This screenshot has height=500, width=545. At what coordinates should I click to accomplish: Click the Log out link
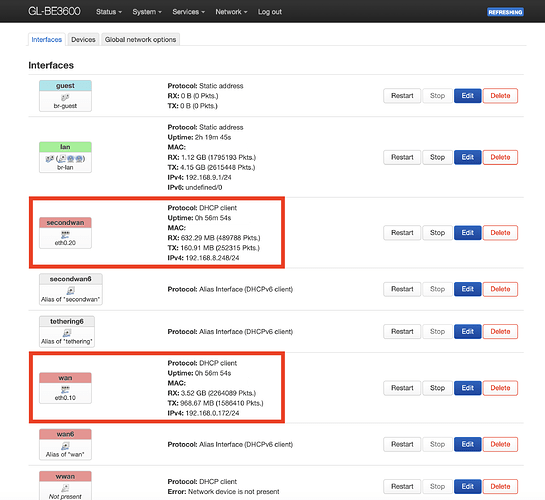click(x=270, y=12)
